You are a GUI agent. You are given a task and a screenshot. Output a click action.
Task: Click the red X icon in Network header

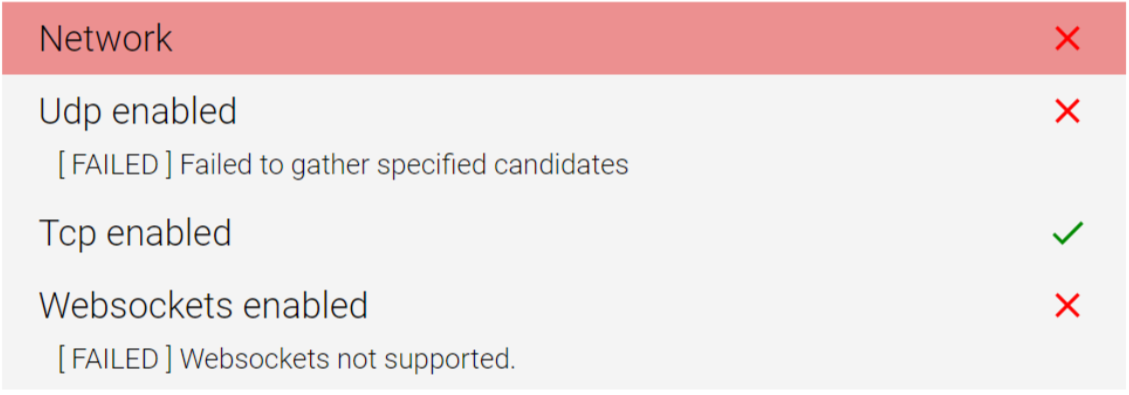(1067, 39)
